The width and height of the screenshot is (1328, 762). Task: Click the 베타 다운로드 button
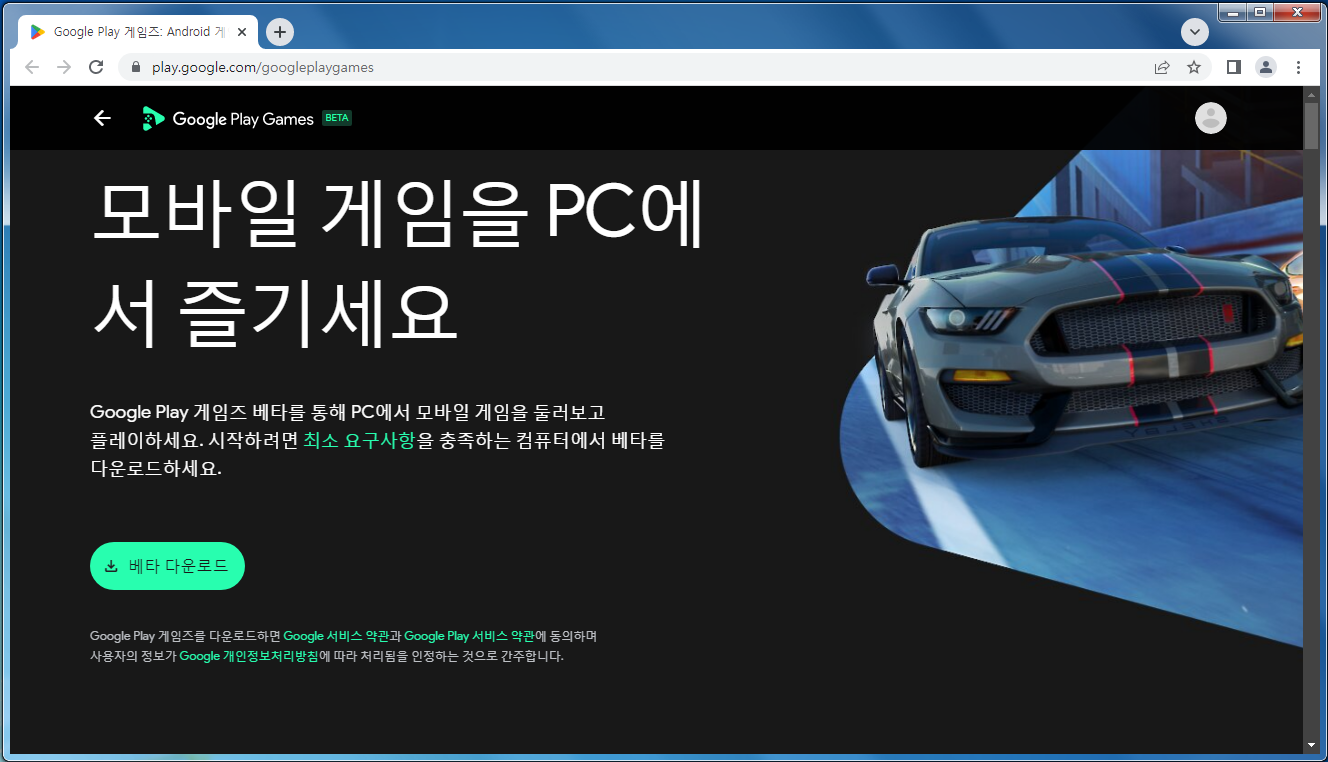[167, 566]
